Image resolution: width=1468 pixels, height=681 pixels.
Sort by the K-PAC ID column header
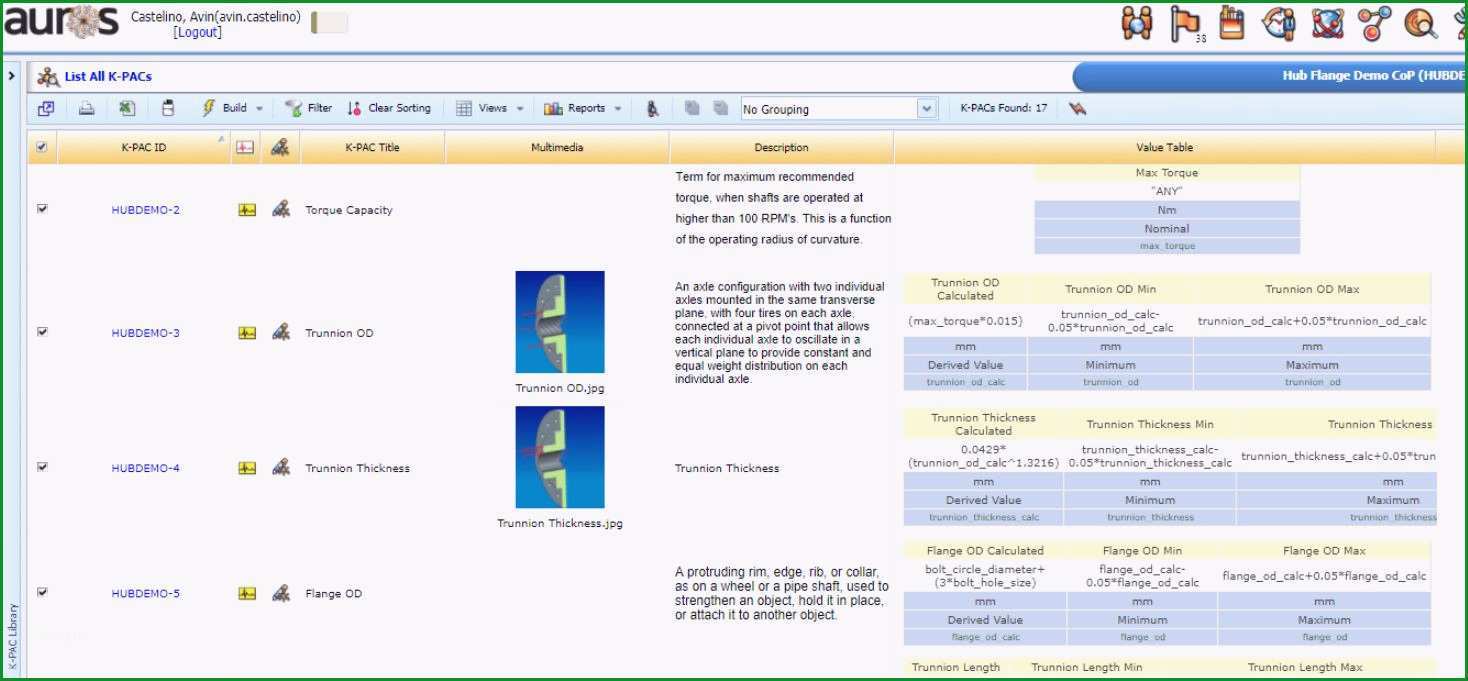144,147
